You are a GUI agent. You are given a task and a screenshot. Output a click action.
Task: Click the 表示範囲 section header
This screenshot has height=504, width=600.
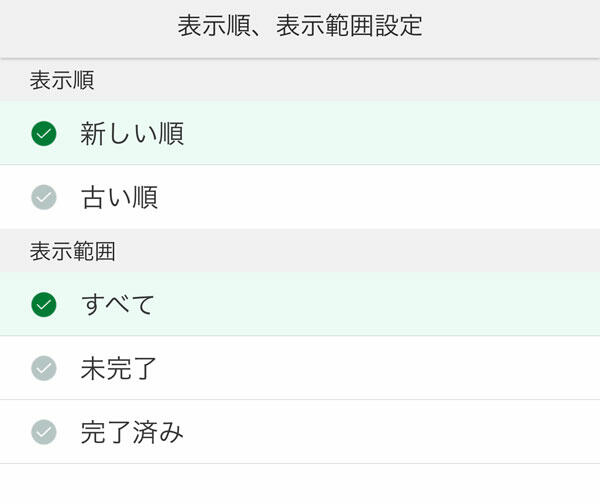click(x=72, y=251)
